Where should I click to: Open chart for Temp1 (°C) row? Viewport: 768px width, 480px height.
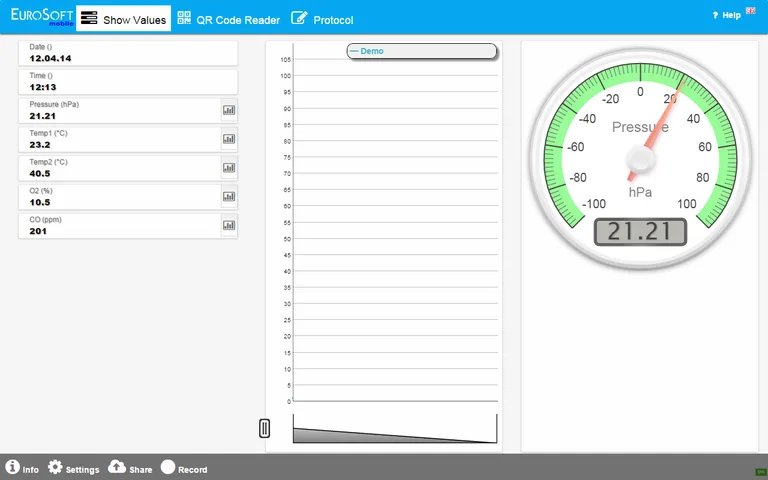pos(229,139)
